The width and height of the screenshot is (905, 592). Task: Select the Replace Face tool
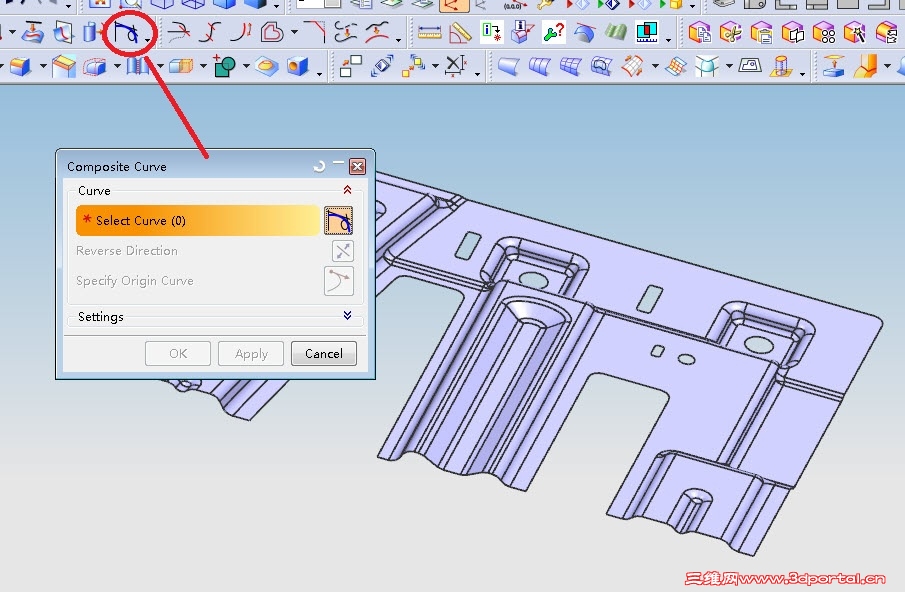[382, 66]
